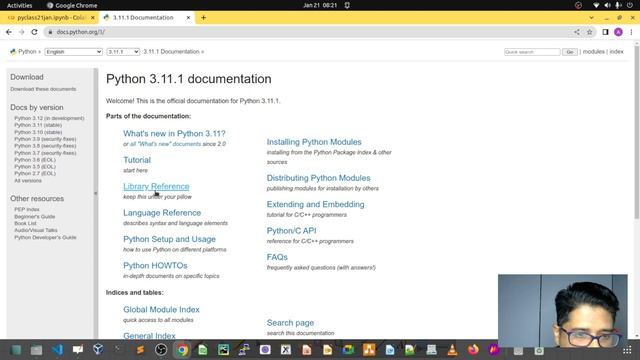
Task: Click the Go search button
Action: point(569,52)
